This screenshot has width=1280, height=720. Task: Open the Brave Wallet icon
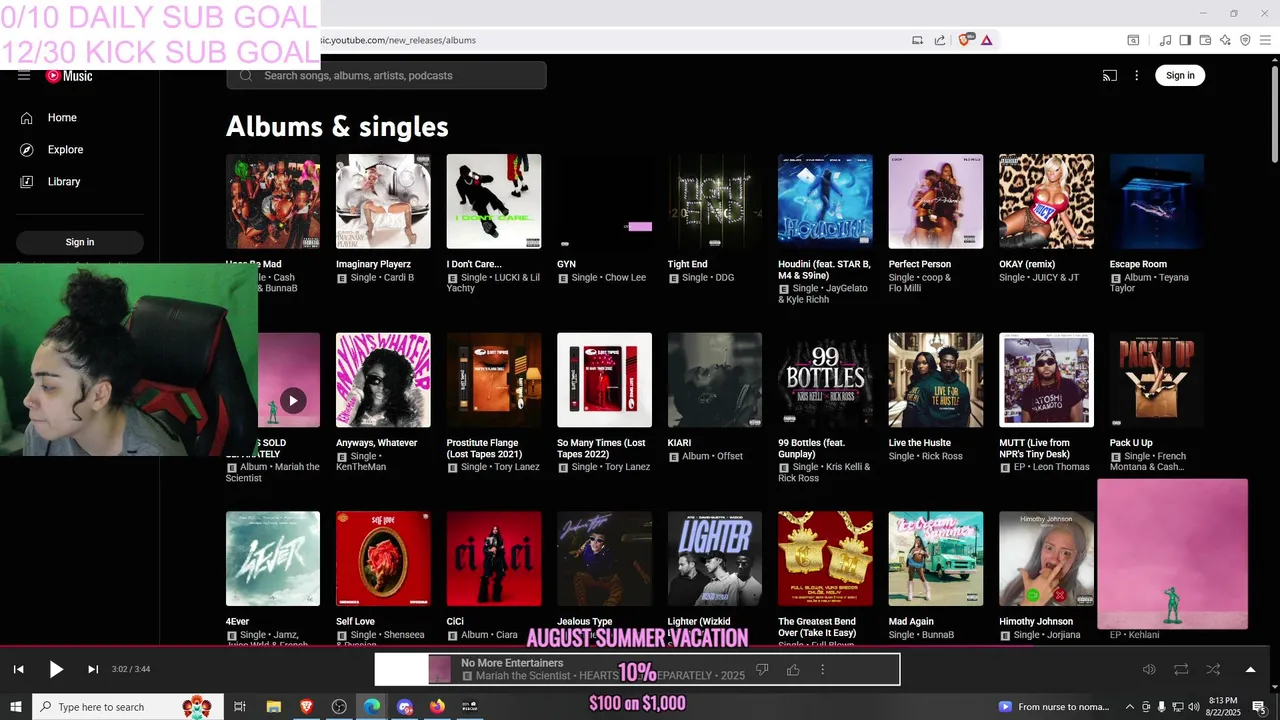[1205, 40]
